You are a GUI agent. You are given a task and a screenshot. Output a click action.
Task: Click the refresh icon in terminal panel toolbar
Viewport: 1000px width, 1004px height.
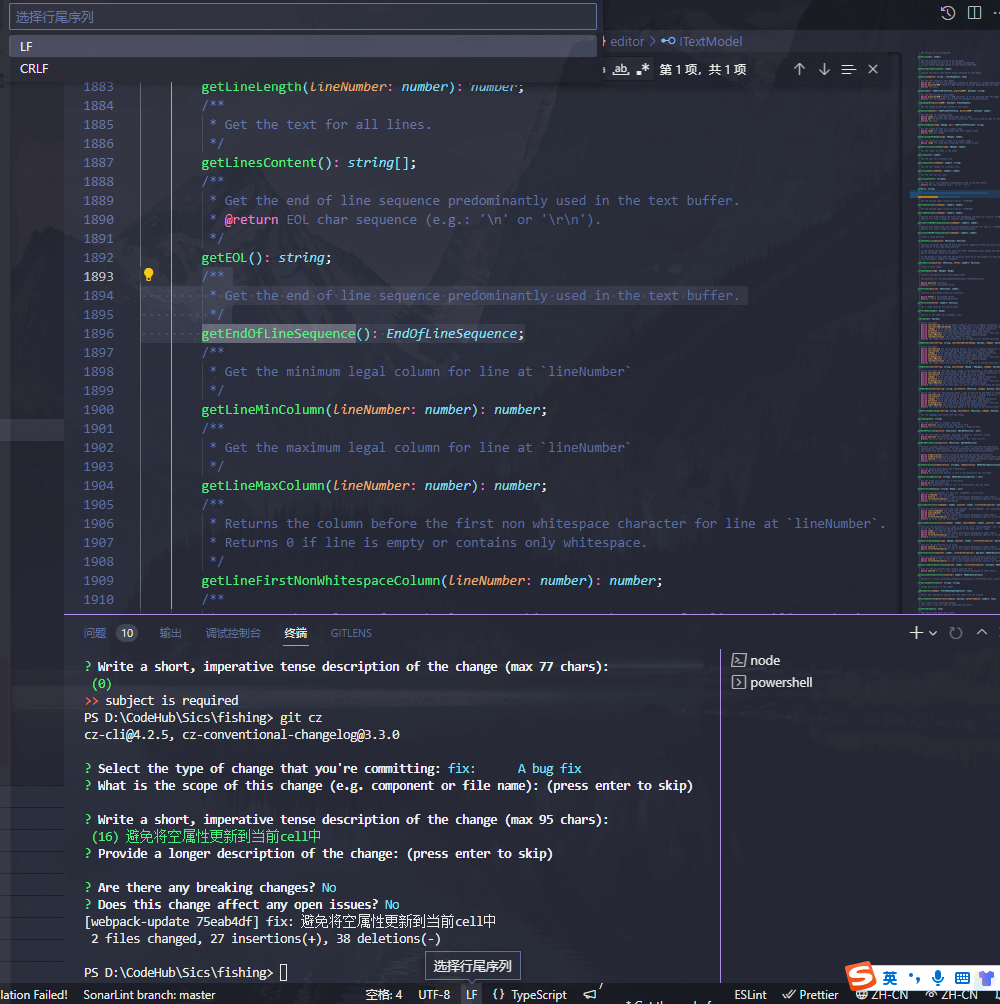pos(956,633)
